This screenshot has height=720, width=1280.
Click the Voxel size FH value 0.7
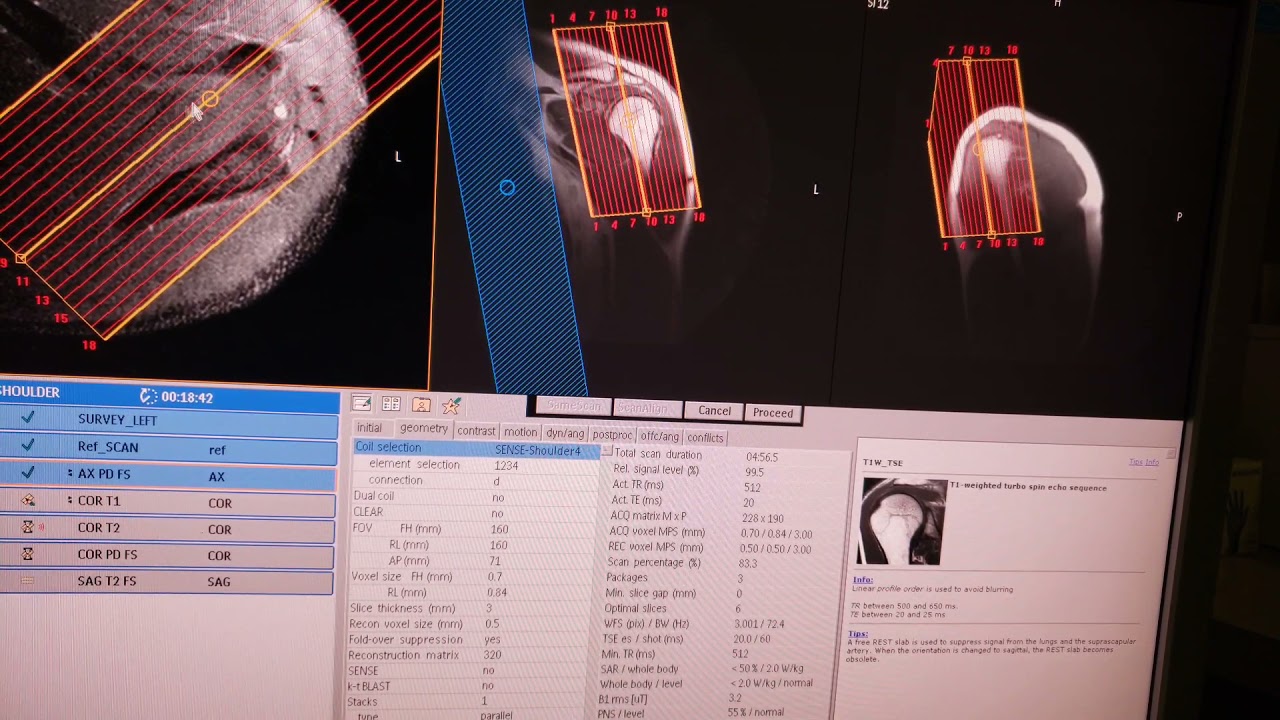point(495,577)
